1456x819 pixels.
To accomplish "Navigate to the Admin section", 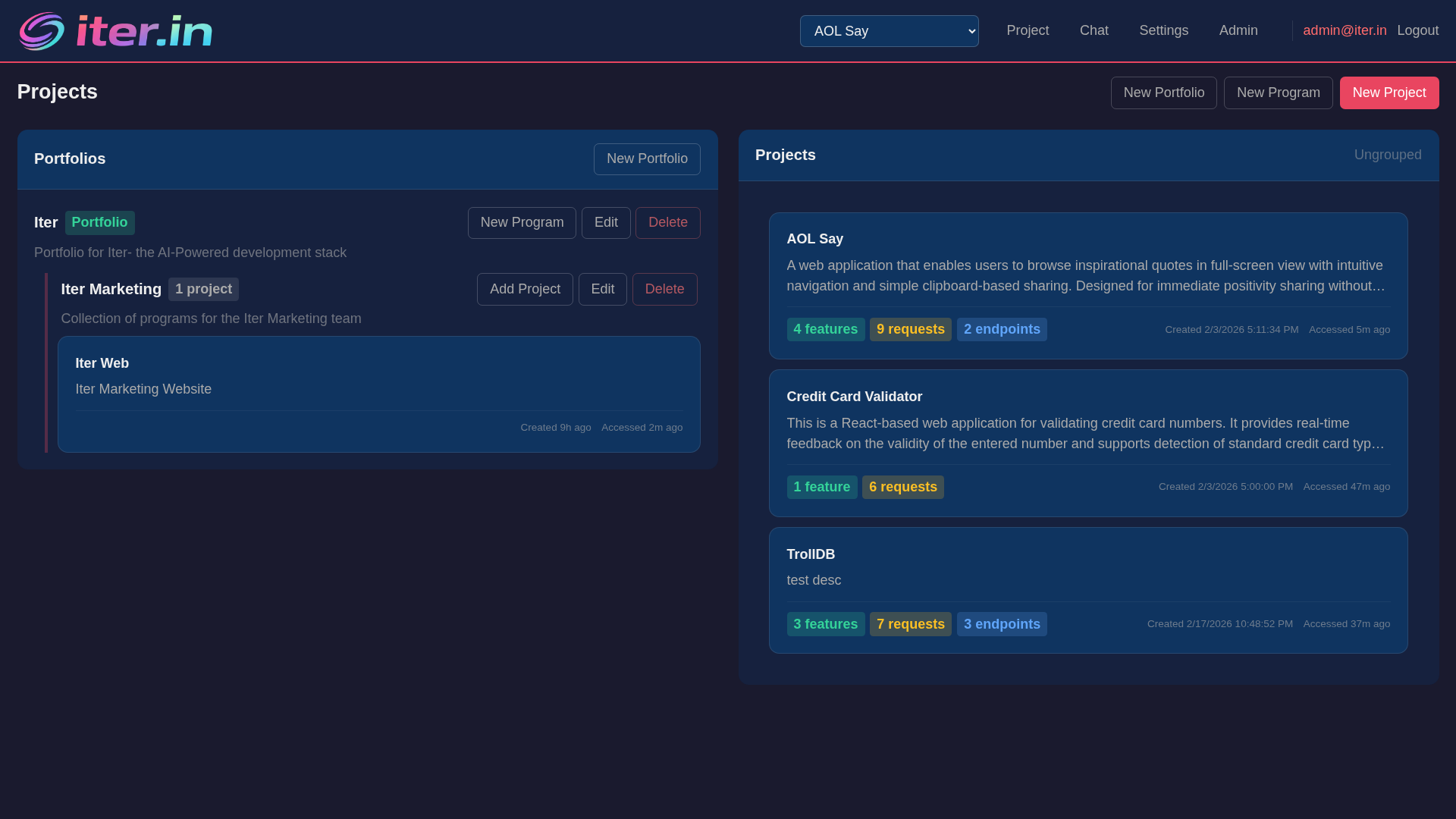I will point(1238,30).
